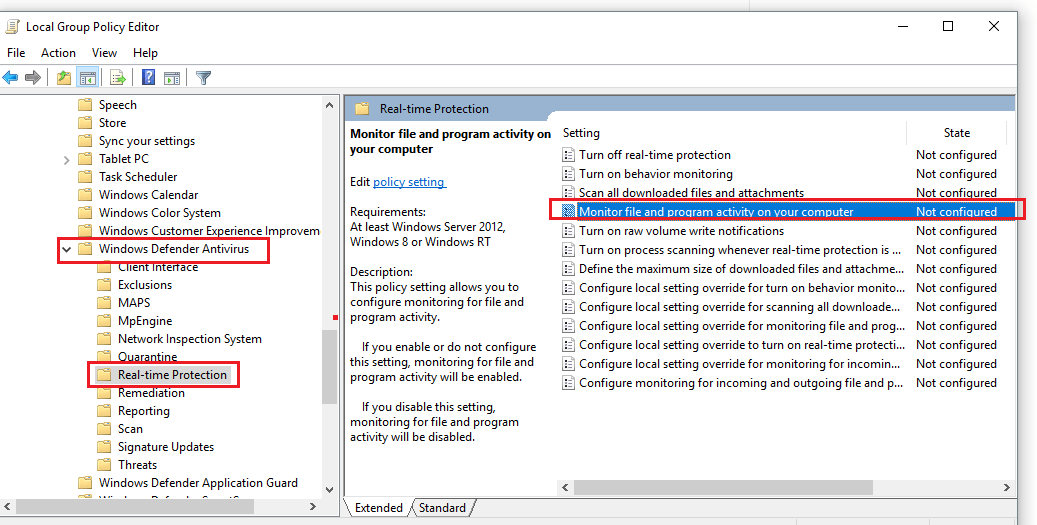The width and height of the screenshot is (1037, 525).
Task: Select the Threats folder
Action: point(138,465)
